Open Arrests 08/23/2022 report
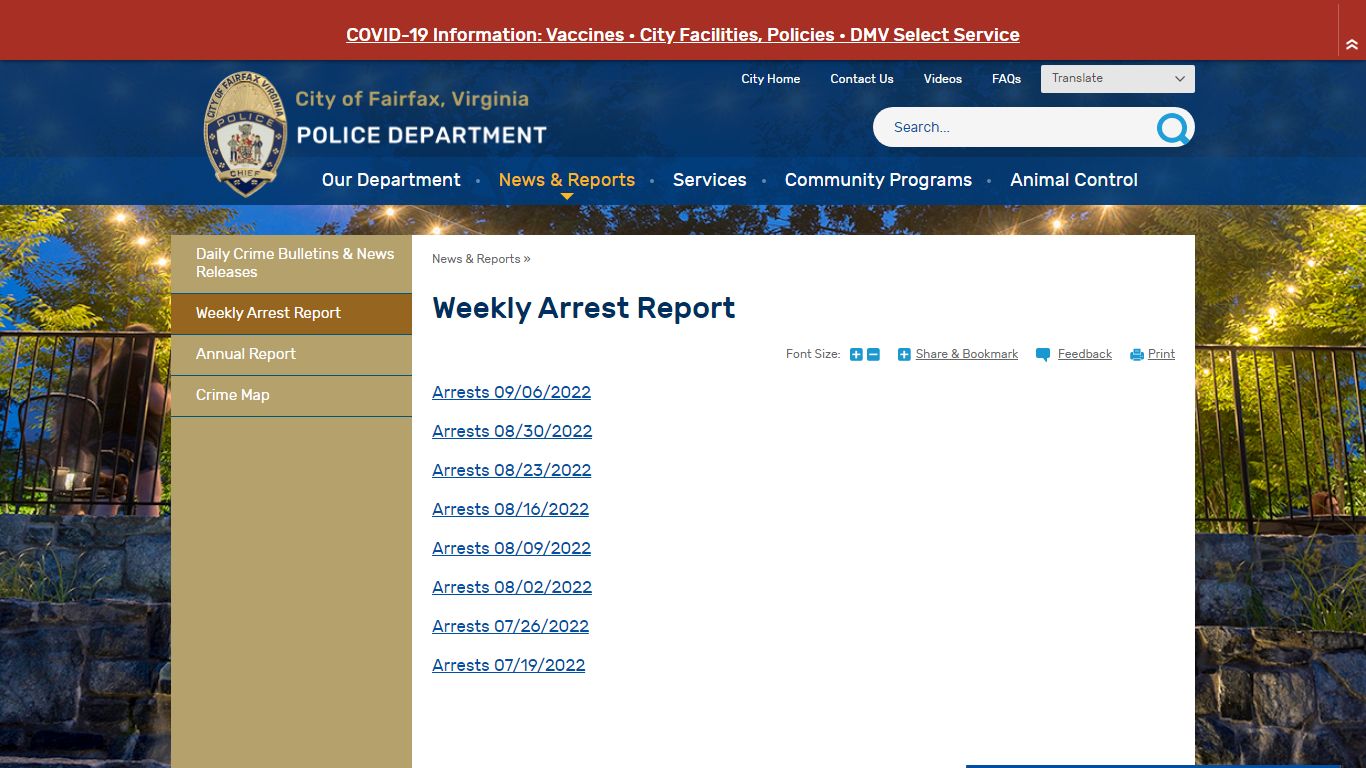This screenshot has height=768, width=1366. pyautogui.click(x=511, y=470)
